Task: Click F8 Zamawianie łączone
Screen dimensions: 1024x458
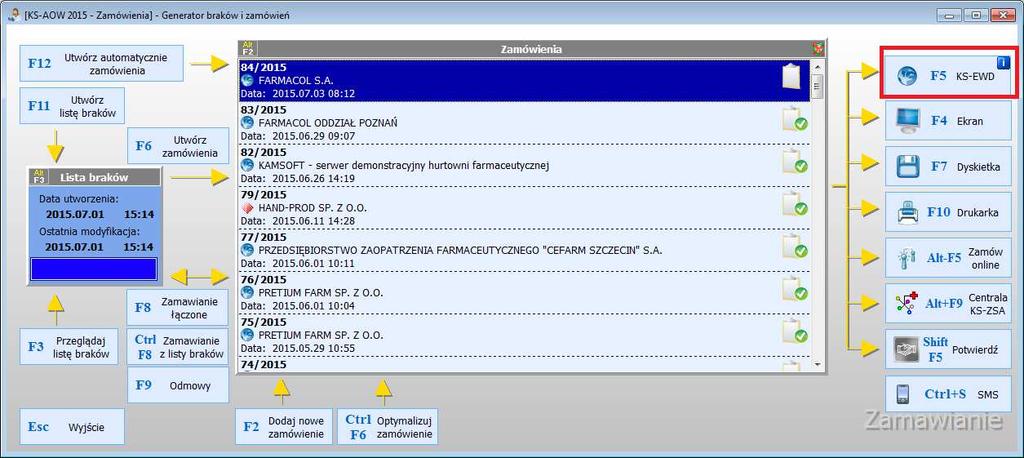Action: coord(177,307)
